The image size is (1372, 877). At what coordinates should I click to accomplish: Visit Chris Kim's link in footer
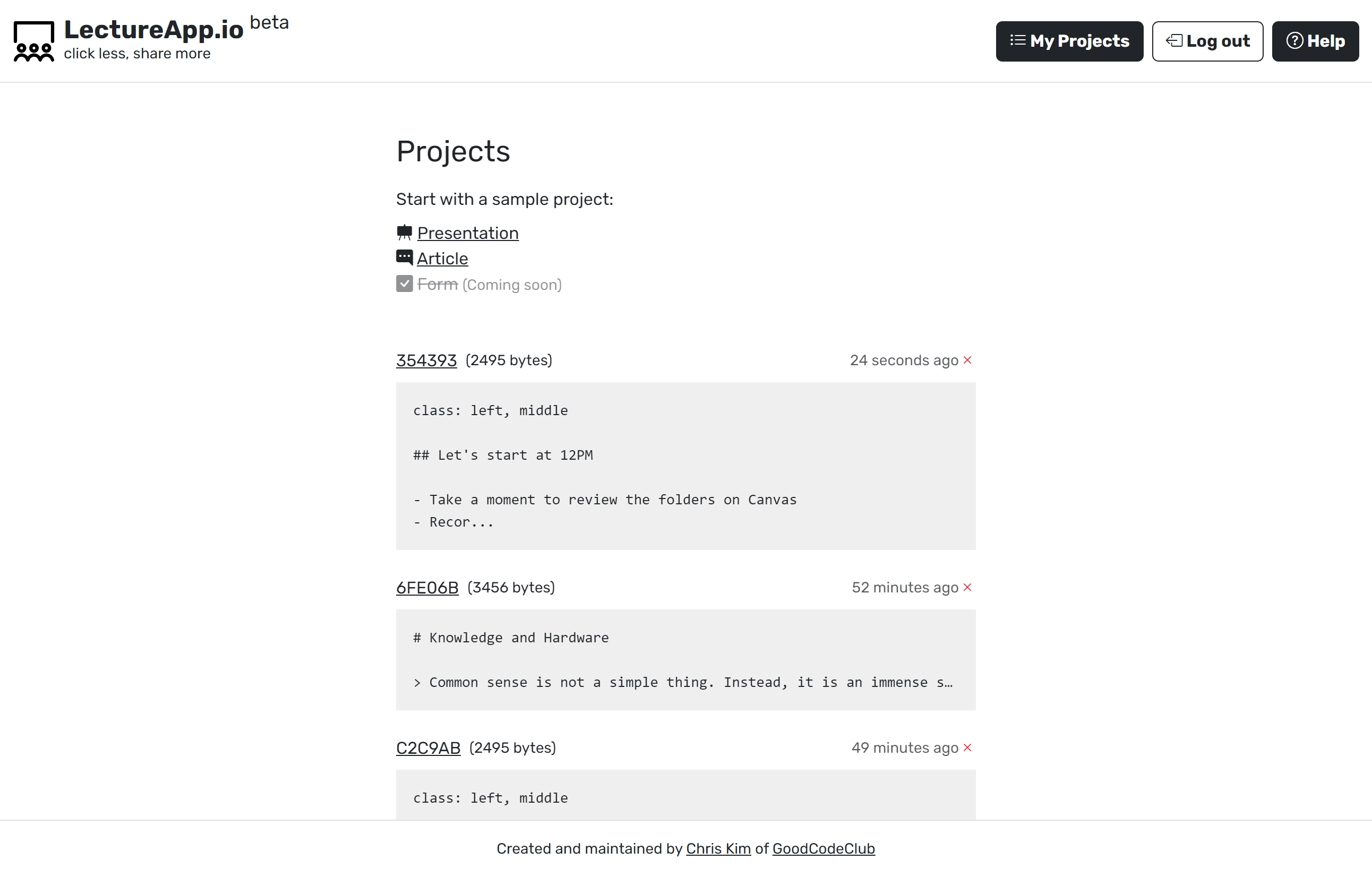coord(718,848)
